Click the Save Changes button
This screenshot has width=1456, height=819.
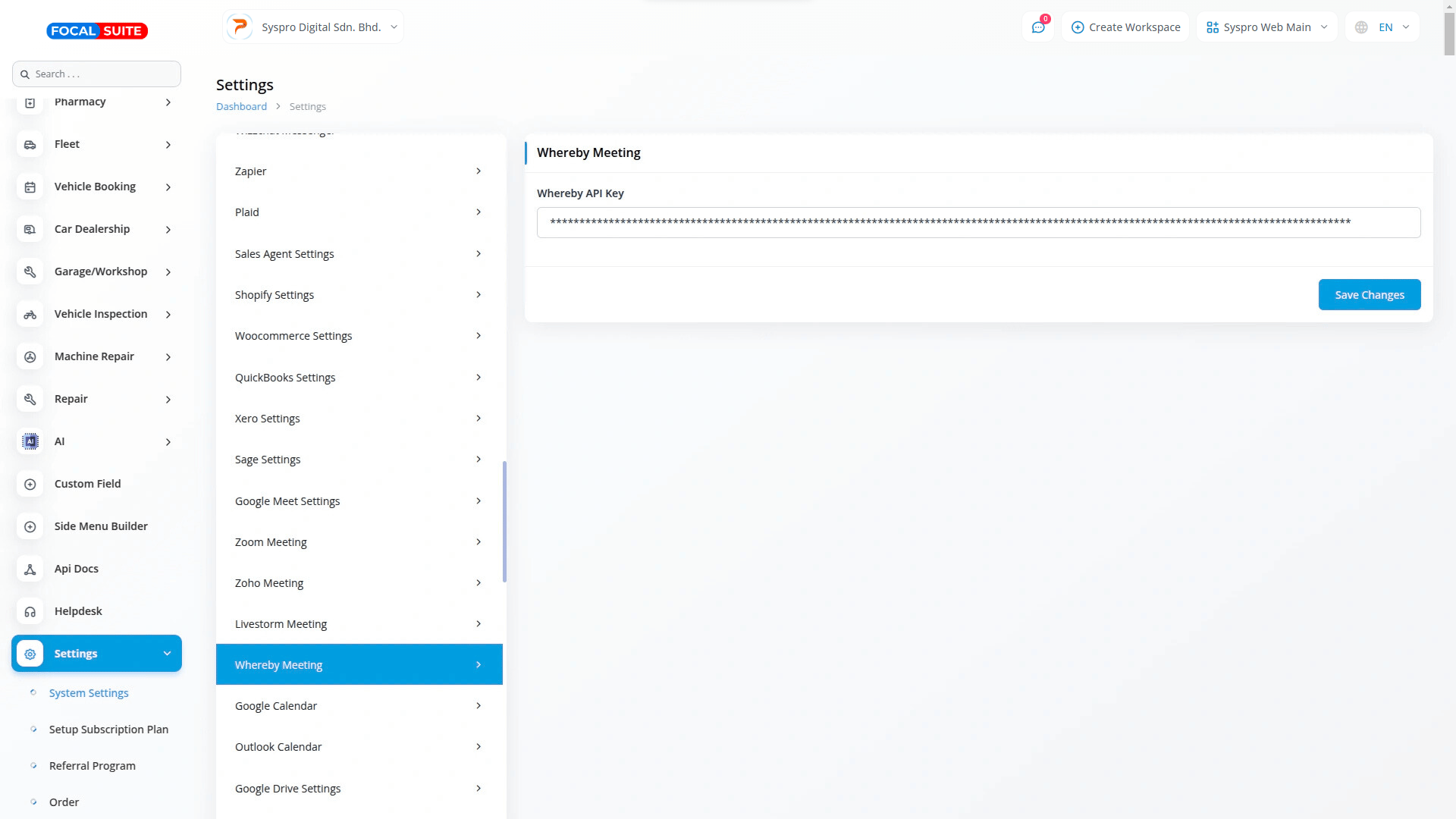[1369, 295]
